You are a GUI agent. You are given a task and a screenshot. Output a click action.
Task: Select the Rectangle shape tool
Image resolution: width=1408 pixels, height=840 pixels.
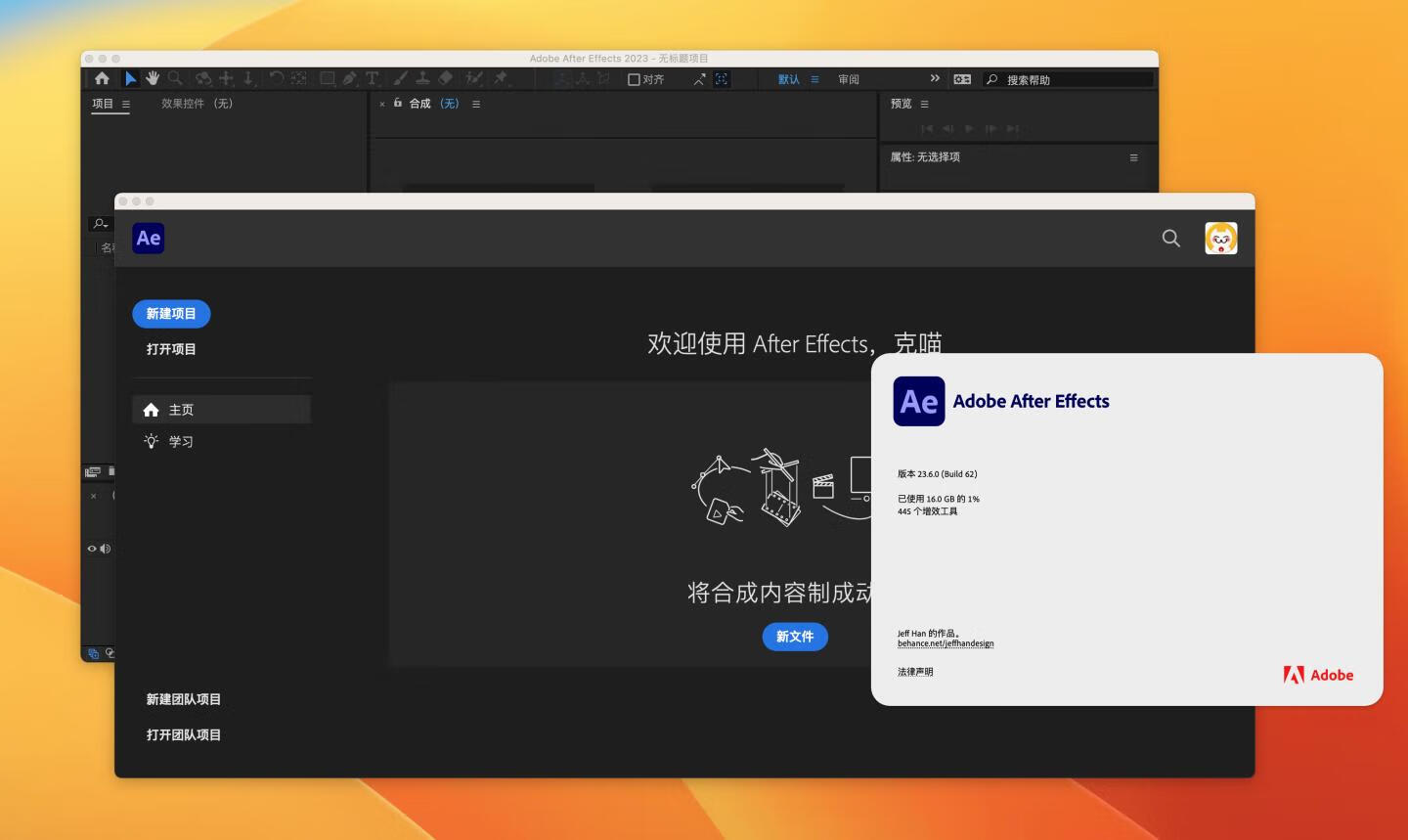tap(328, 78)
